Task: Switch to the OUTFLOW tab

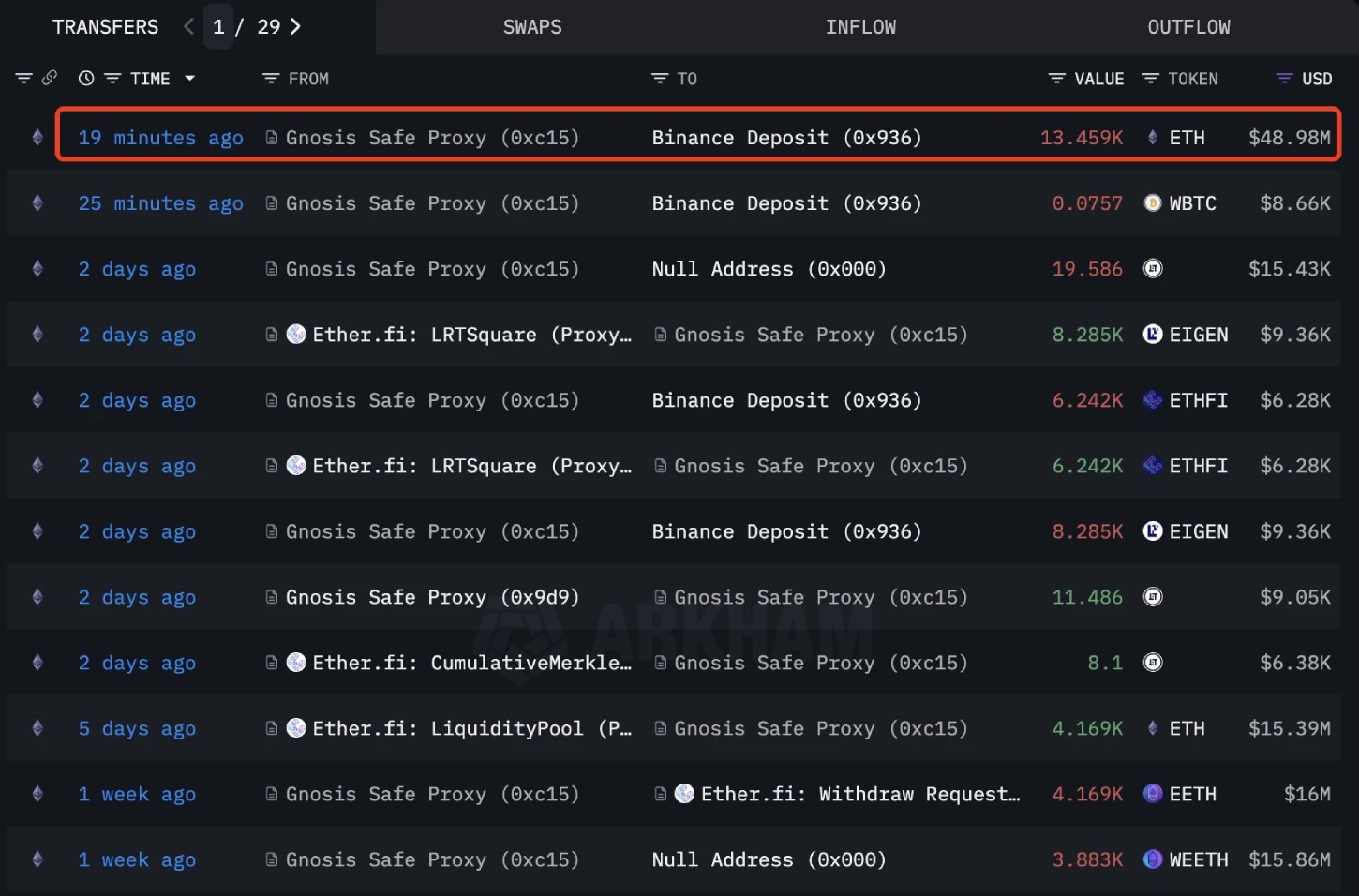Action: (1188, 27)
